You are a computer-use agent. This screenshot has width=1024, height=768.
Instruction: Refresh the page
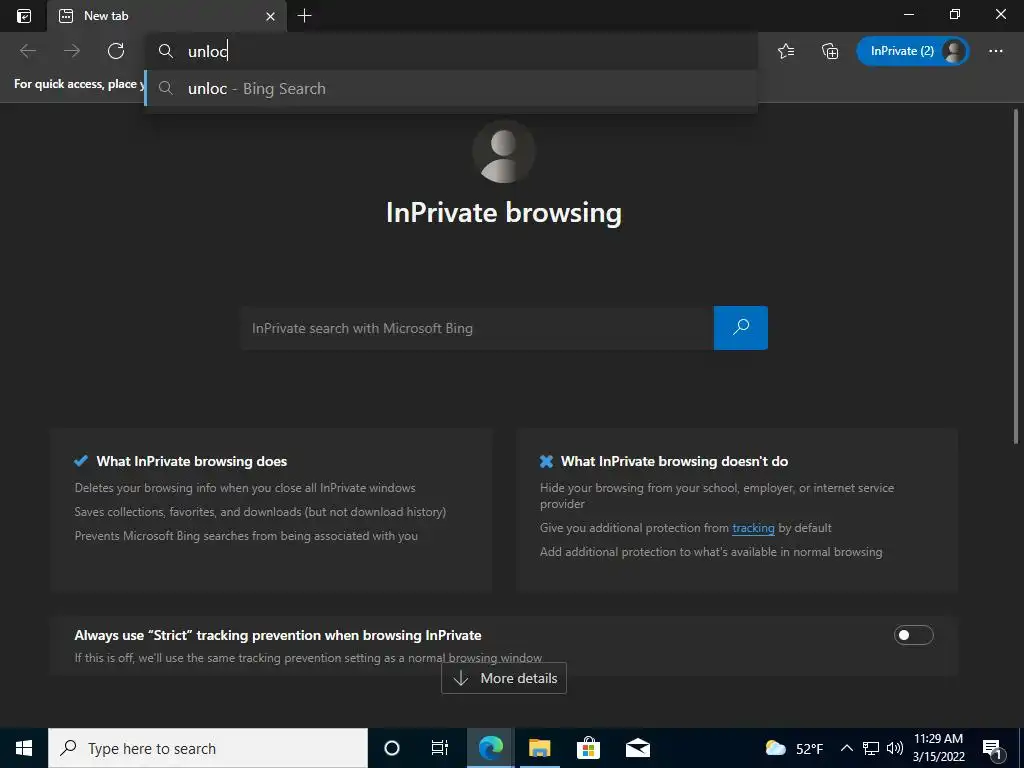116,51
